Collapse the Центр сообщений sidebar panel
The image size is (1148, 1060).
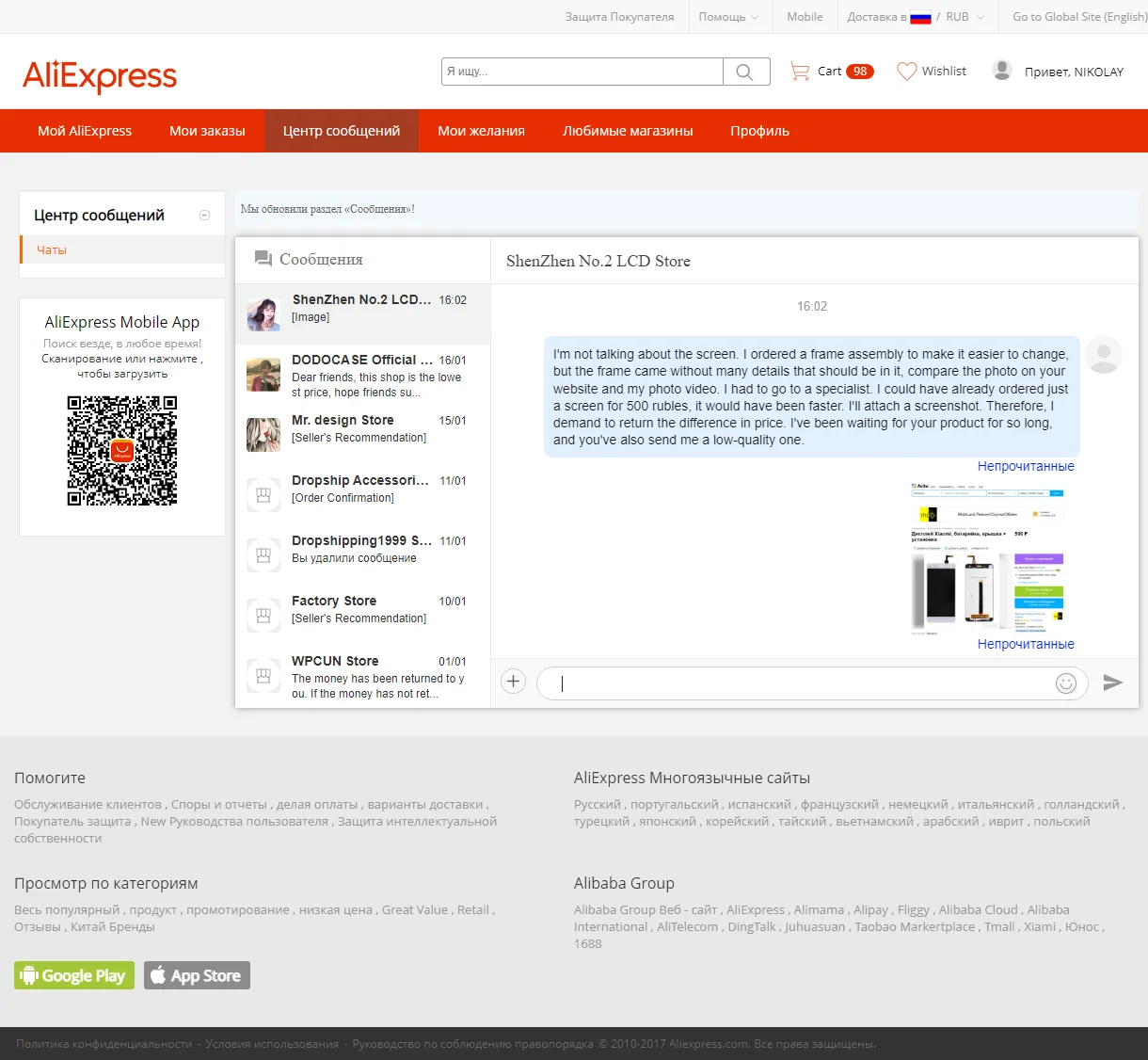[204, 216]
